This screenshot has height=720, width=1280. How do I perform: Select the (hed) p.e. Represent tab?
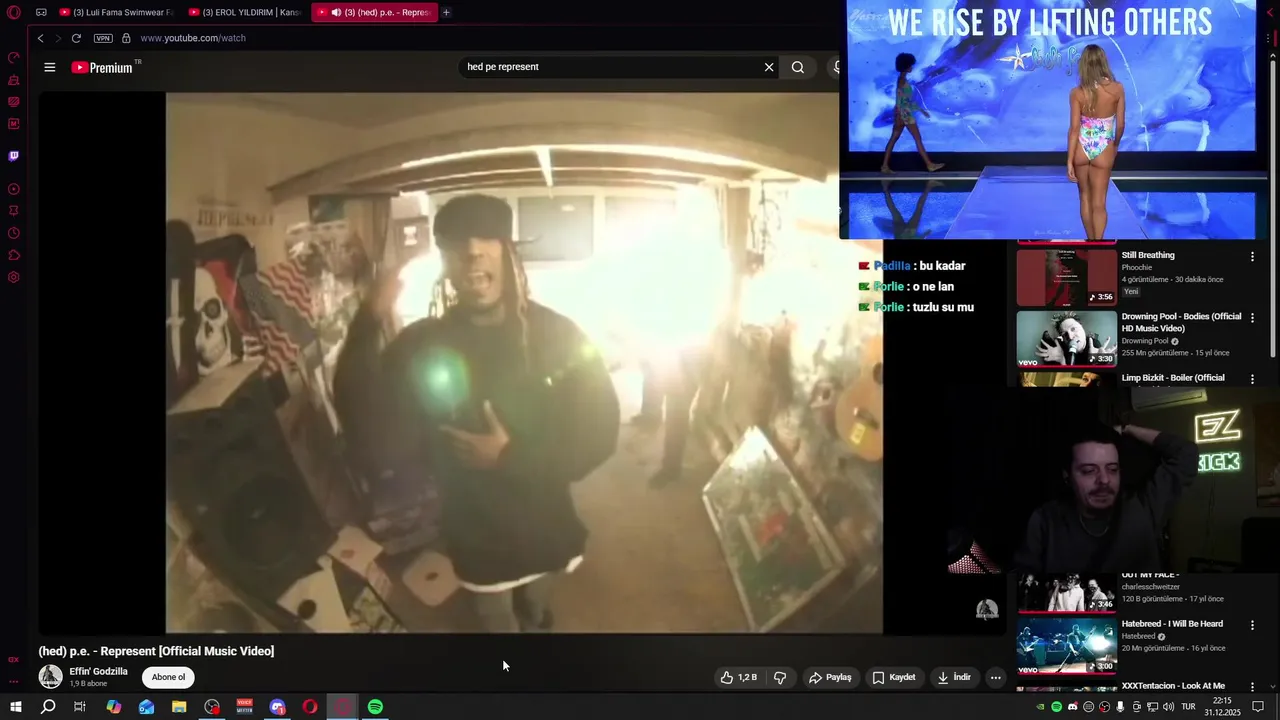(x=374, y=12)
